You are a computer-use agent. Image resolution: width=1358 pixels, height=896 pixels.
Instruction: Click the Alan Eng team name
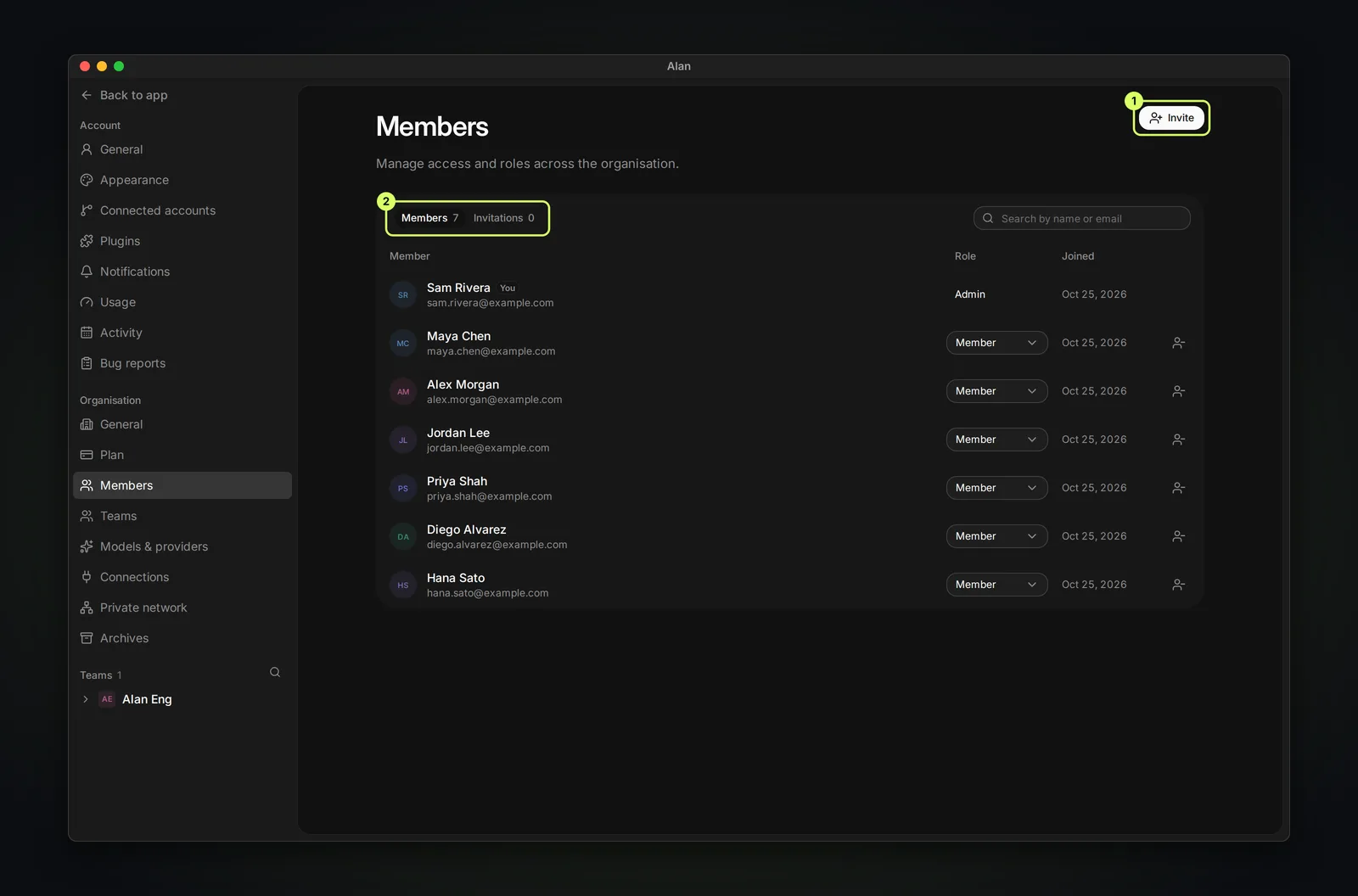coord(147,699)
